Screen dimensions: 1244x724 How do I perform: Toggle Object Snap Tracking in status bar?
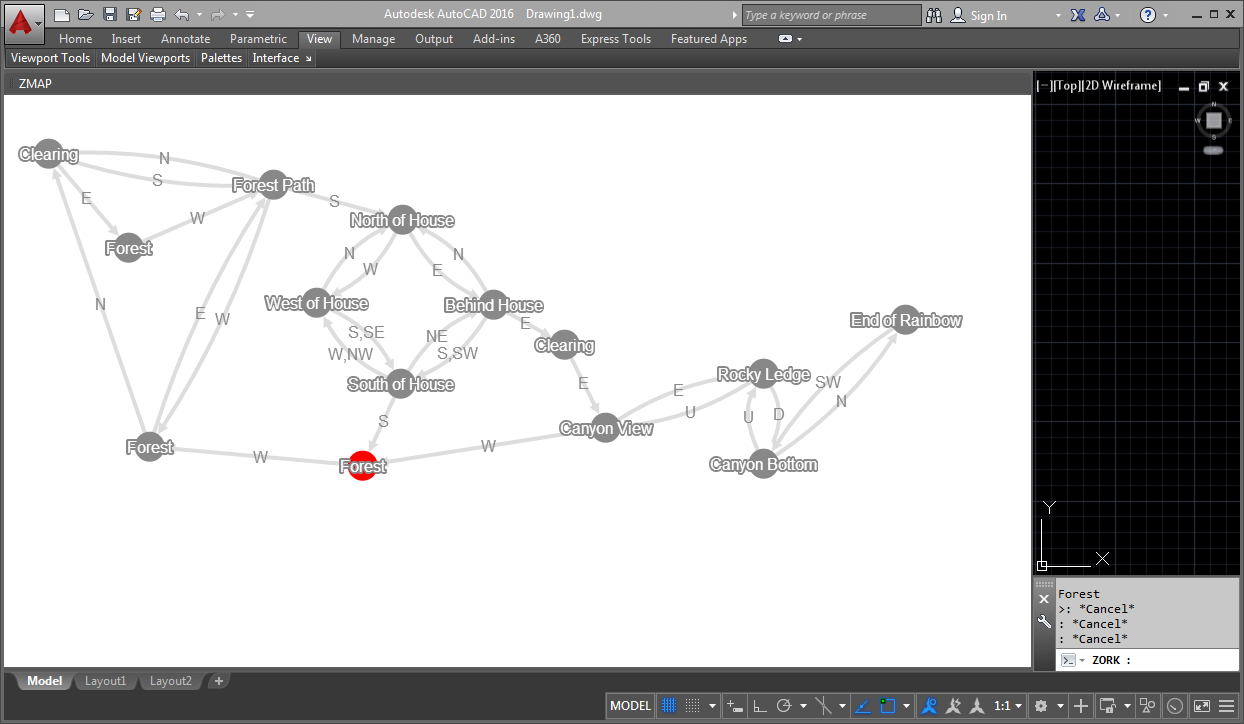click(862, 706)
